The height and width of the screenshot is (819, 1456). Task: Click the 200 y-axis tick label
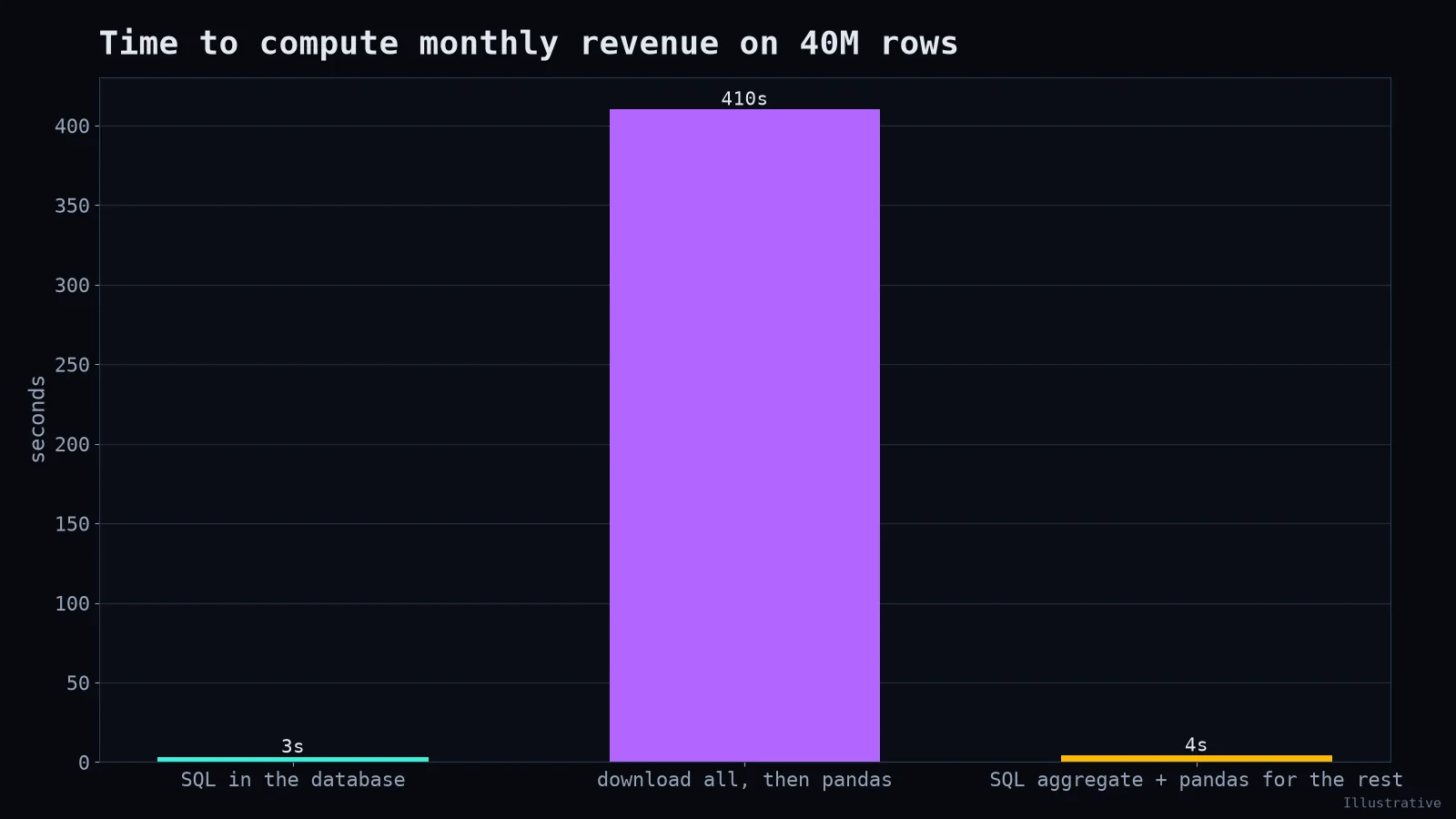point(72,445)
